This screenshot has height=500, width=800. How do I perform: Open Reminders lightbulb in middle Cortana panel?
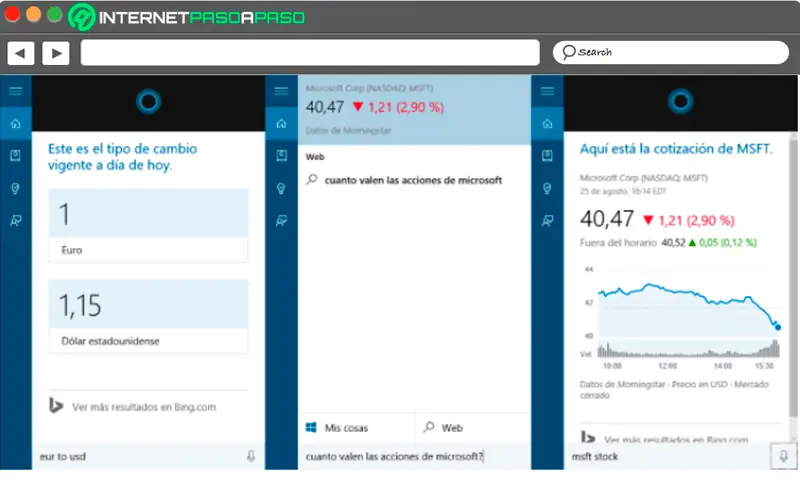[281, 188]
